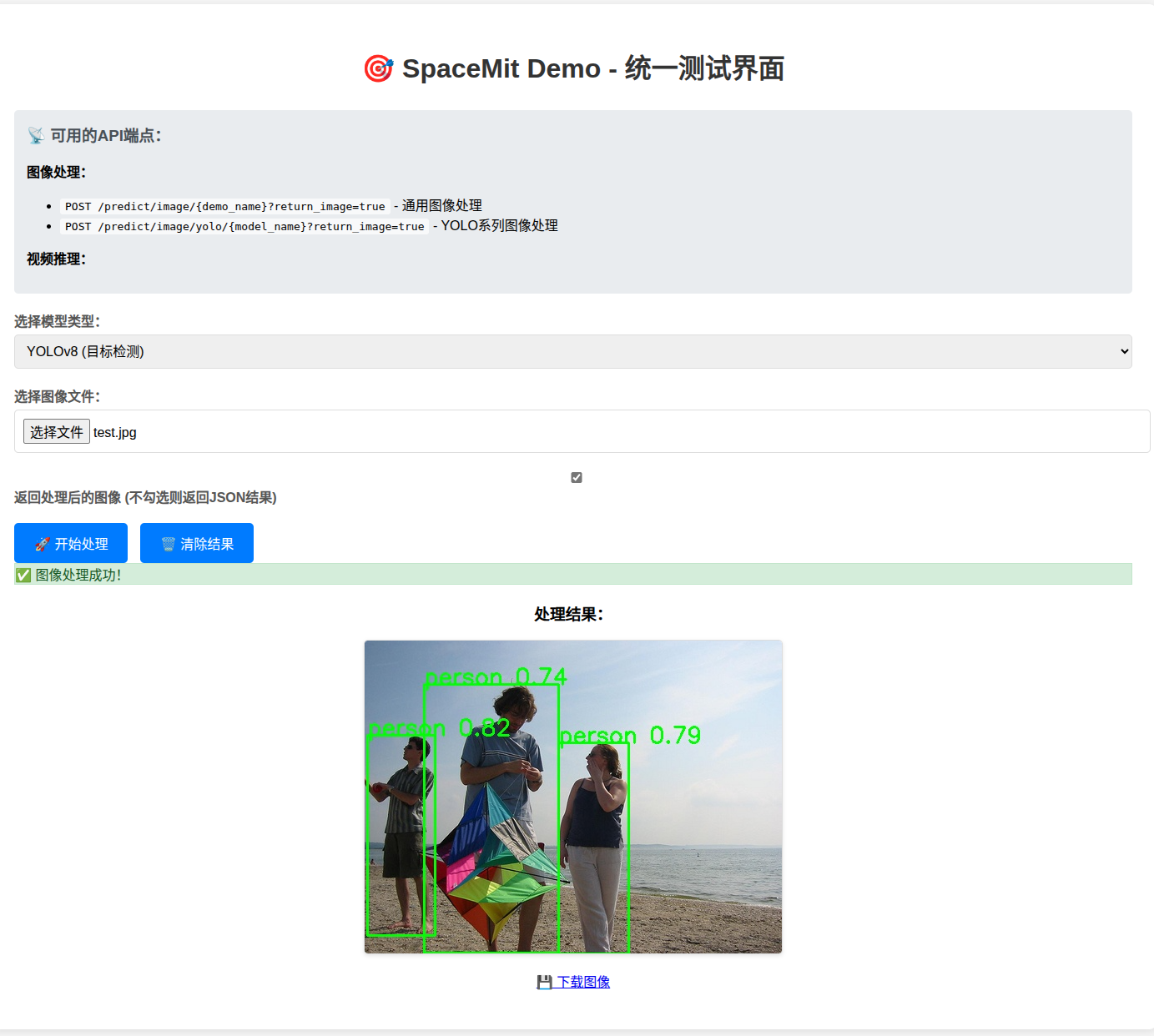Click the target emoji in the page title
This screenshot has width=1154, height=1036.
coord(378,68)
